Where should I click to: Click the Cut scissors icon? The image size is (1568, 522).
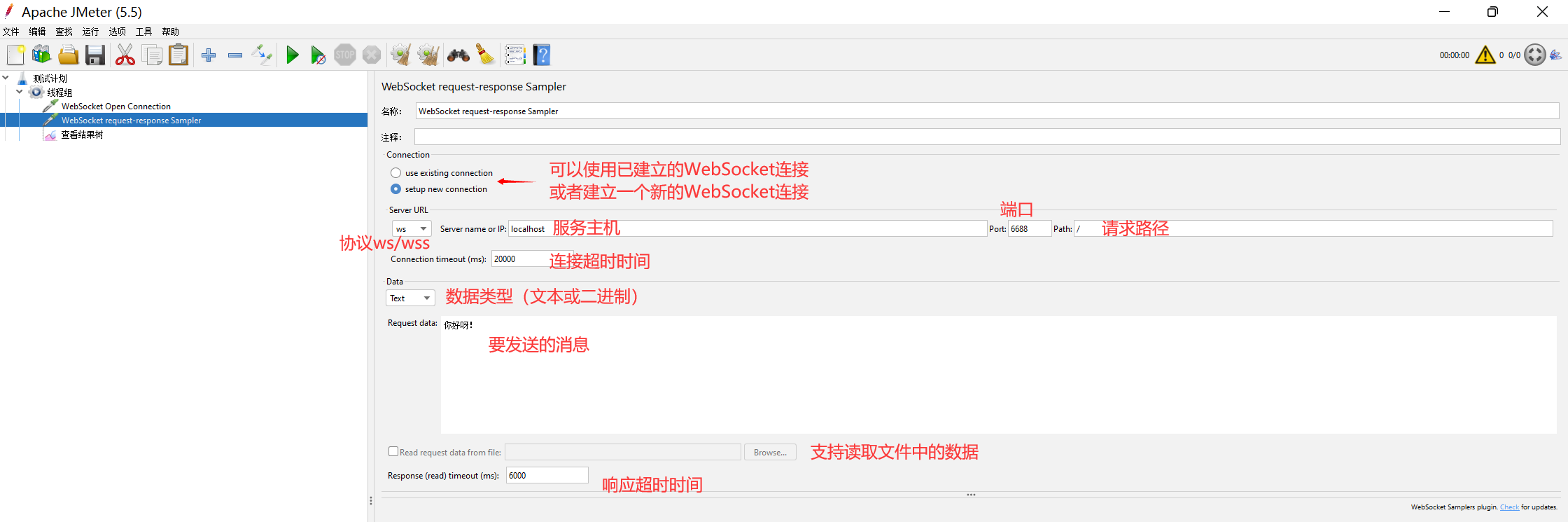point(125,55)
